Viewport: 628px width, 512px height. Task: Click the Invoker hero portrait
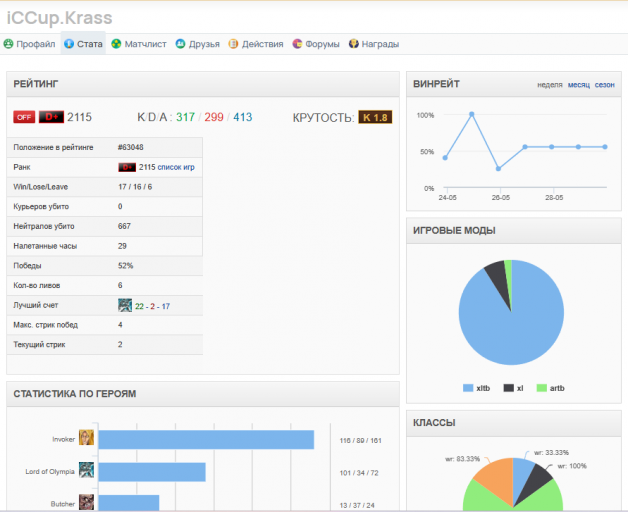pos(87,437)
